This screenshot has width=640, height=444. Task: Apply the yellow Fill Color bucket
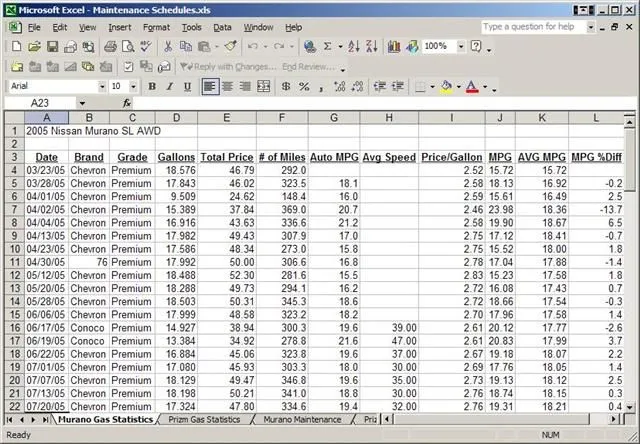[447, 87]
